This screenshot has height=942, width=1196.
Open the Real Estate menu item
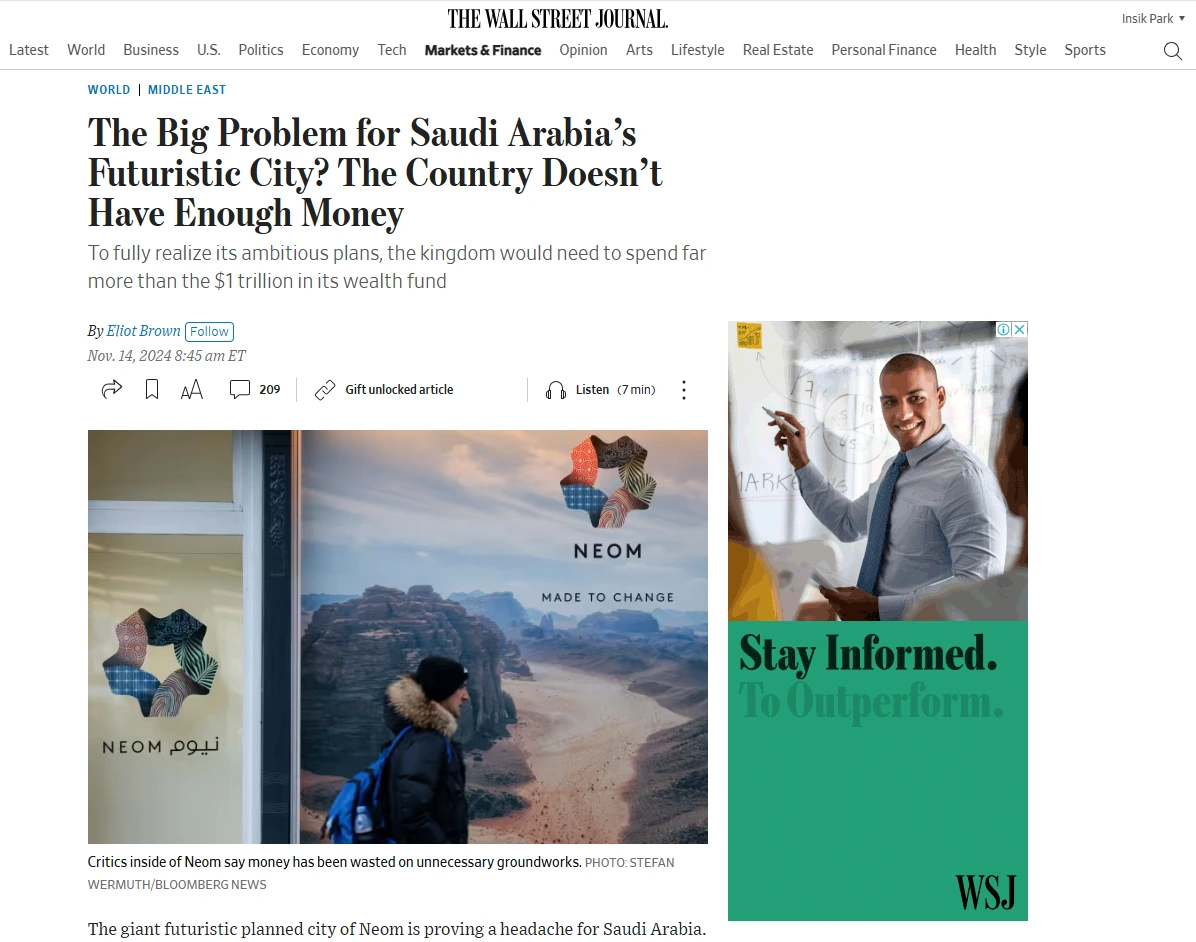coord(778,50)
